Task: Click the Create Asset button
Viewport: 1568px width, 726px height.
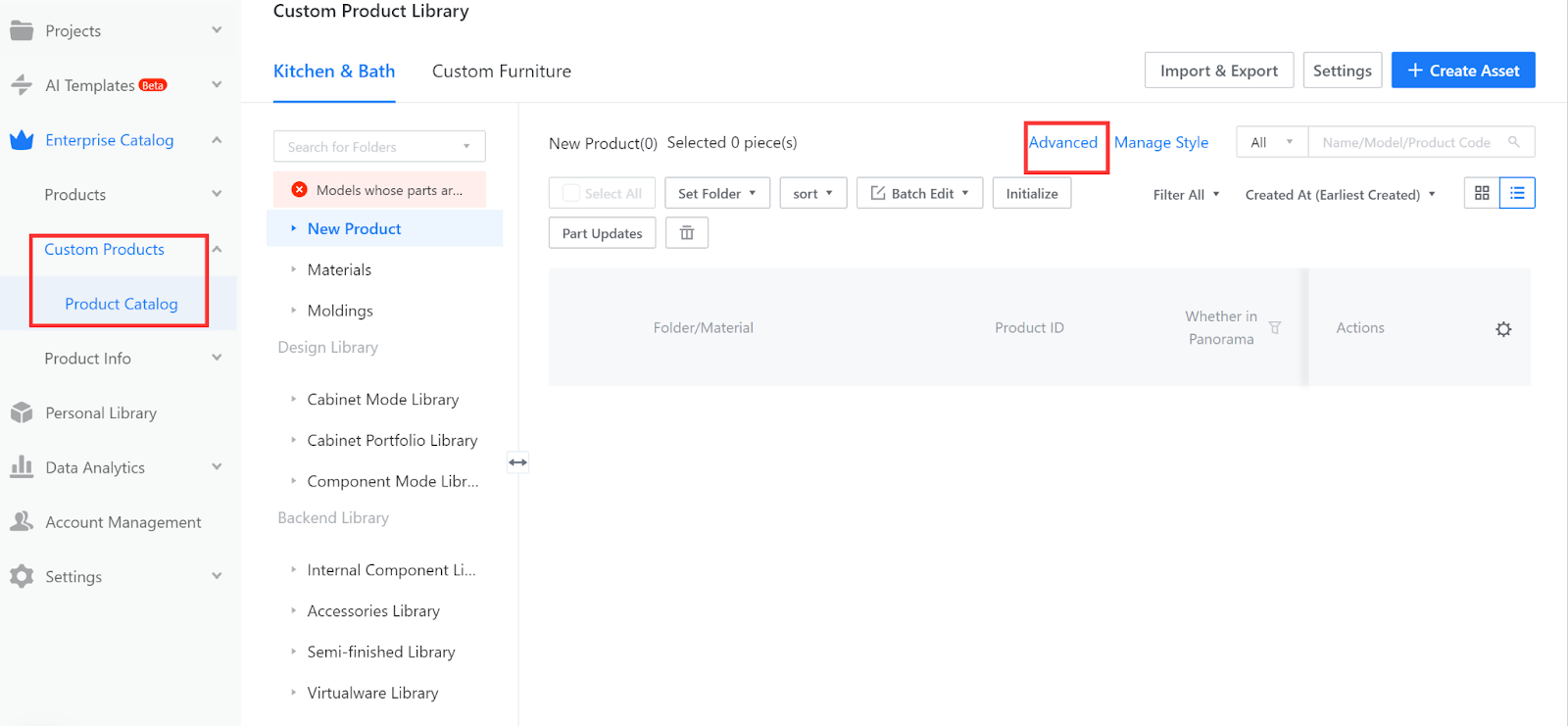Action: click(1462, 71)
